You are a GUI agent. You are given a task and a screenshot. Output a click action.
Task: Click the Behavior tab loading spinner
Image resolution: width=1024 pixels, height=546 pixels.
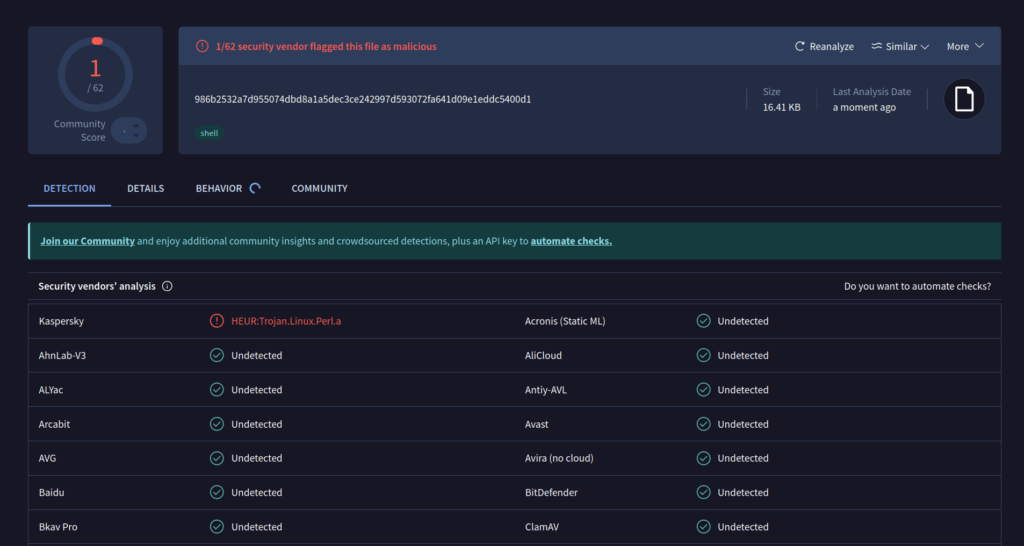[x=255, y=188]
